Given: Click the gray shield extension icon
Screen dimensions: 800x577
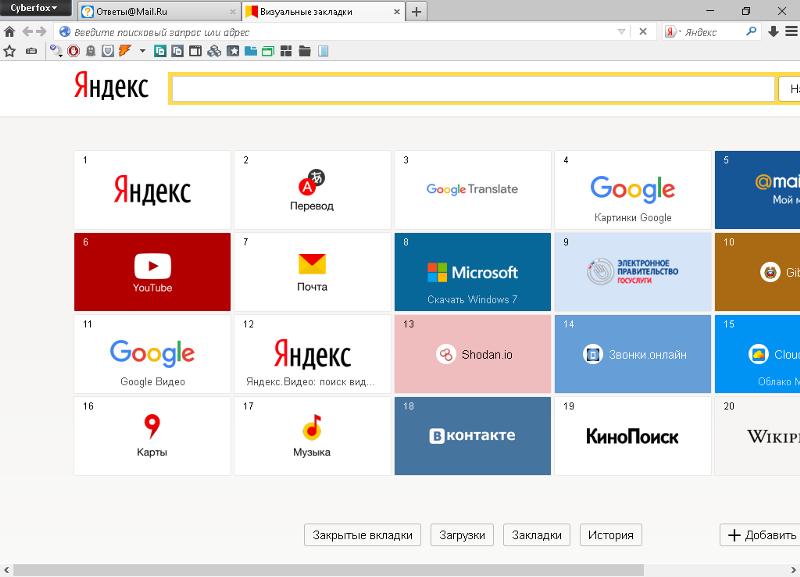Looking at the screenshot, I should click(108, 51).
